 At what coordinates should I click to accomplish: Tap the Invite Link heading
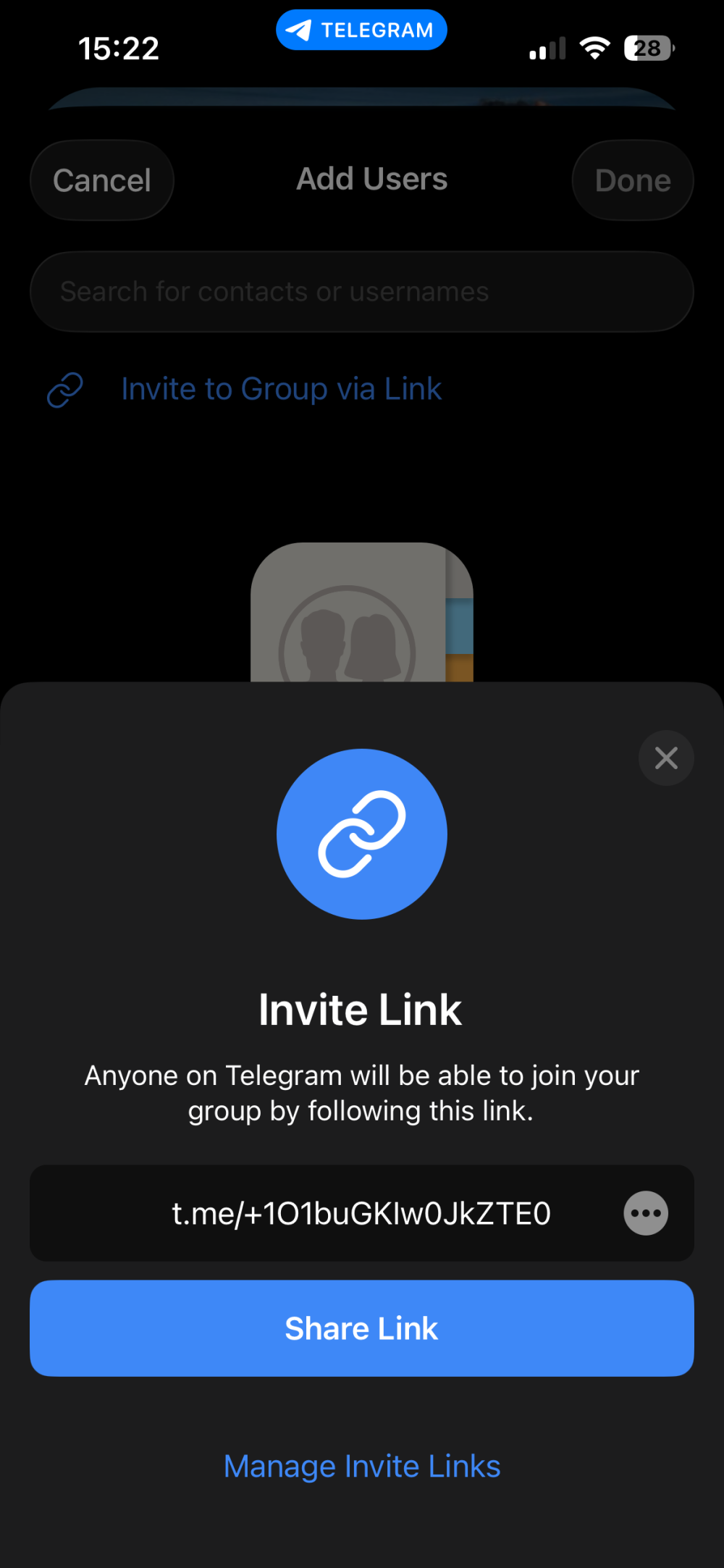[x=361, y=1010]
